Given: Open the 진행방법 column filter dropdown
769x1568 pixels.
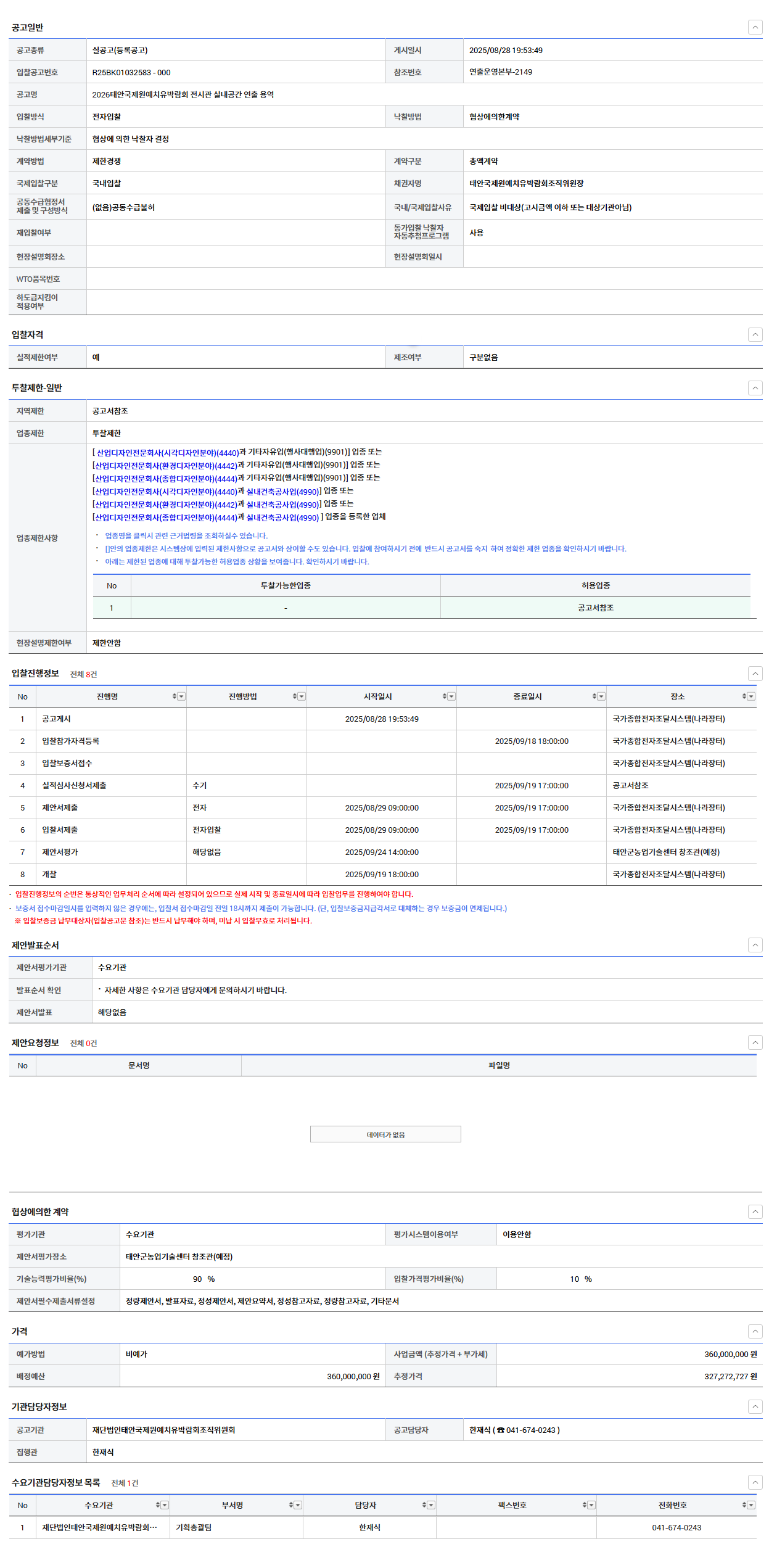Looking at the screenshot, I should click(x=302, y=696).
